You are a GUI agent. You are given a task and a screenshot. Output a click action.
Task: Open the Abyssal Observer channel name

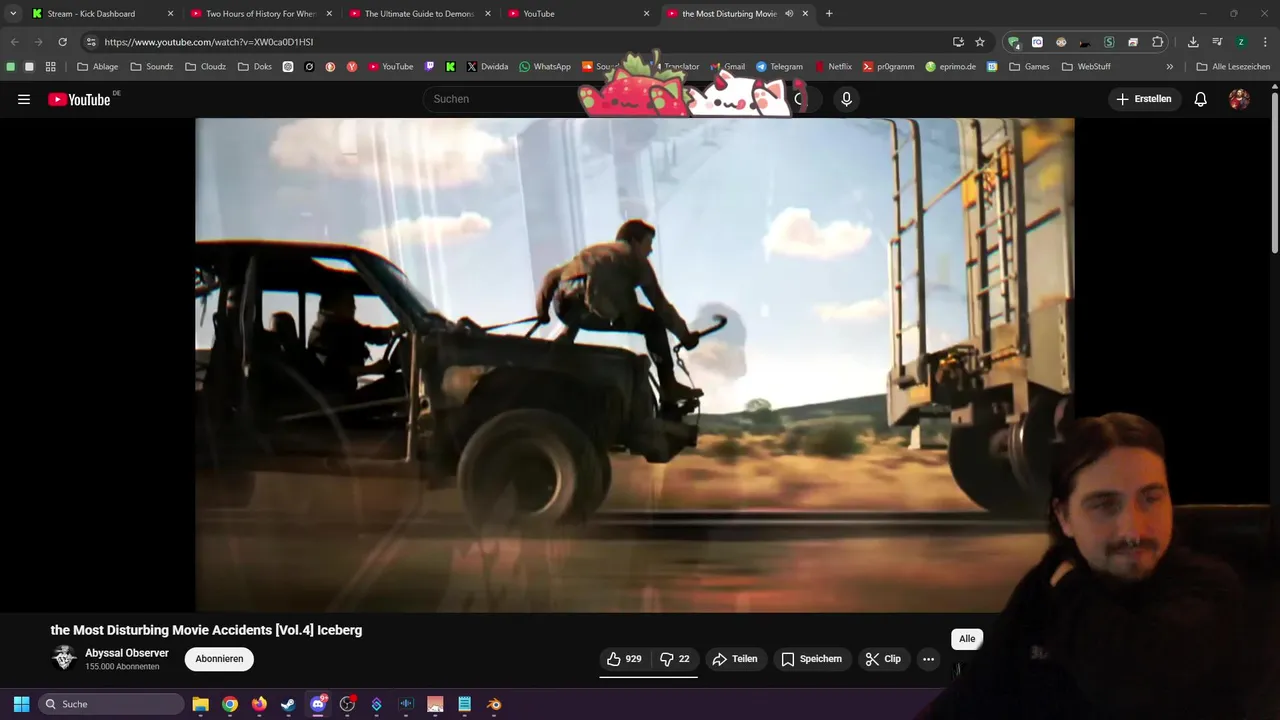click(127, 653)
